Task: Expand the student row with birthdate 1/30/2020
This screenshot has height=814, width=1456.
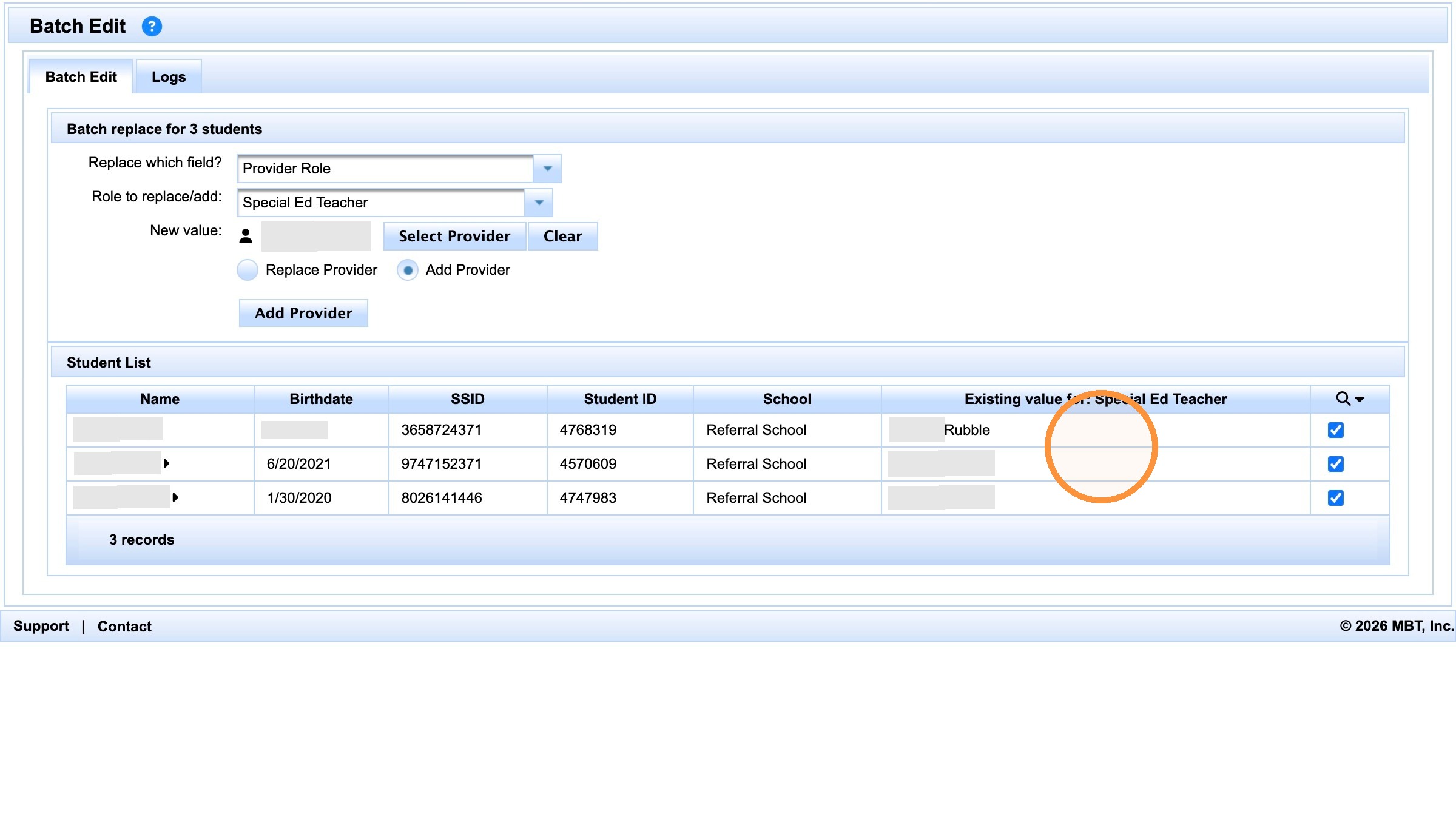Action: pyautogui.click(x=175, y=497)
